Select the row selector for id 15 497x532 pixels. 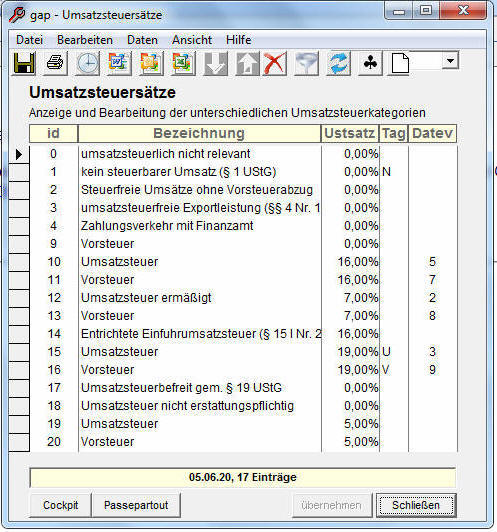coord(19,352)
